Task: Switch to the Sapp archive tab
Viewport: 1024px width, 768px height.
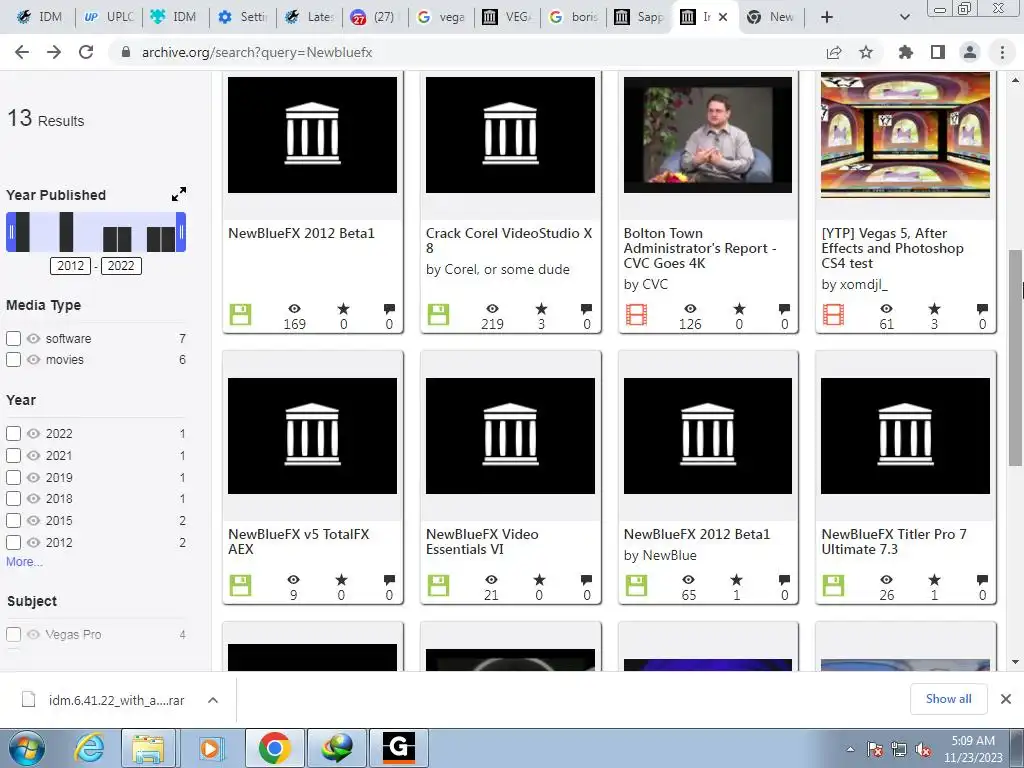Action: coord(640,17)
